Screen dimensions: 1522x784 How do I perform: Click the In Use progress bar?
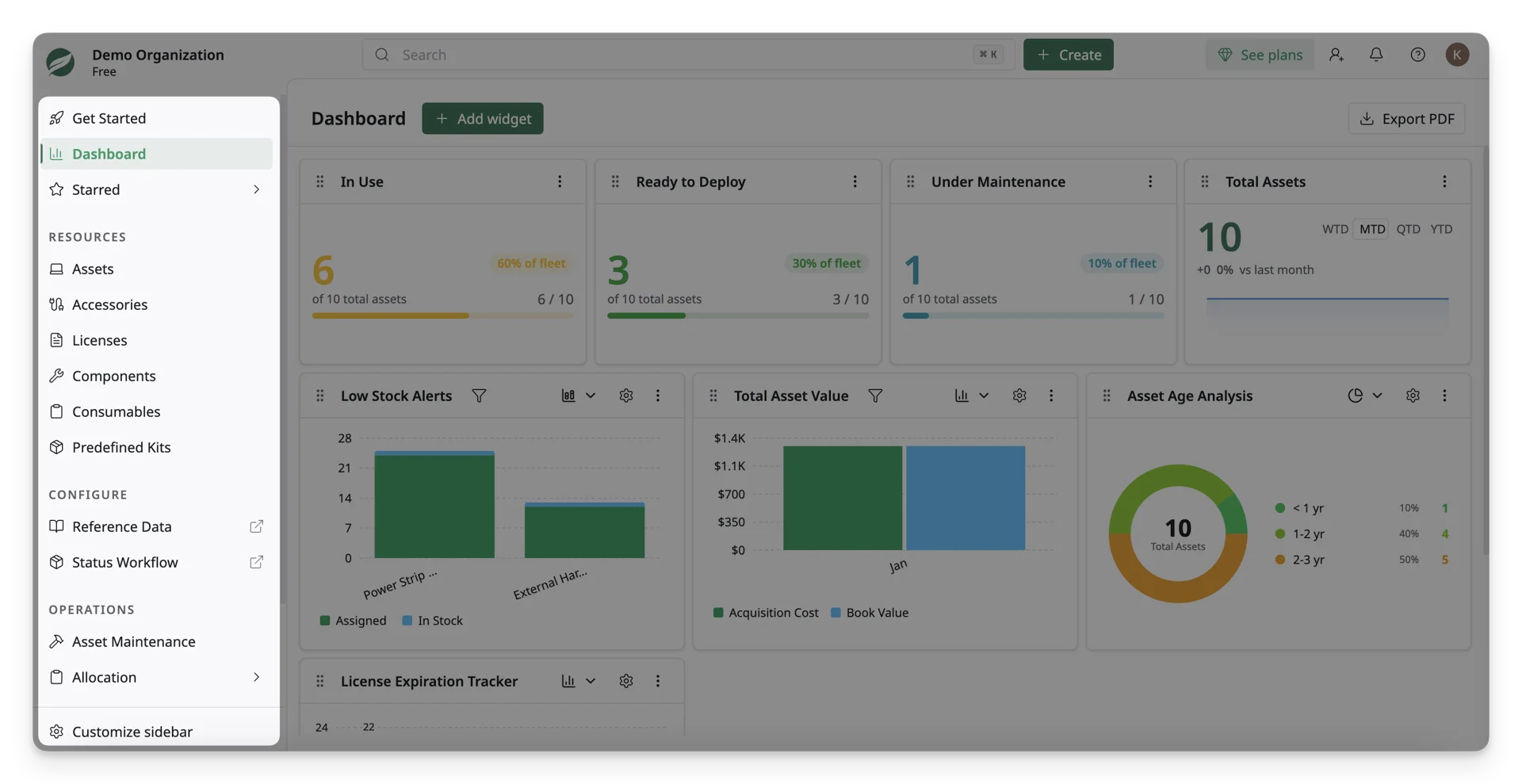click(x=442, y=316)
